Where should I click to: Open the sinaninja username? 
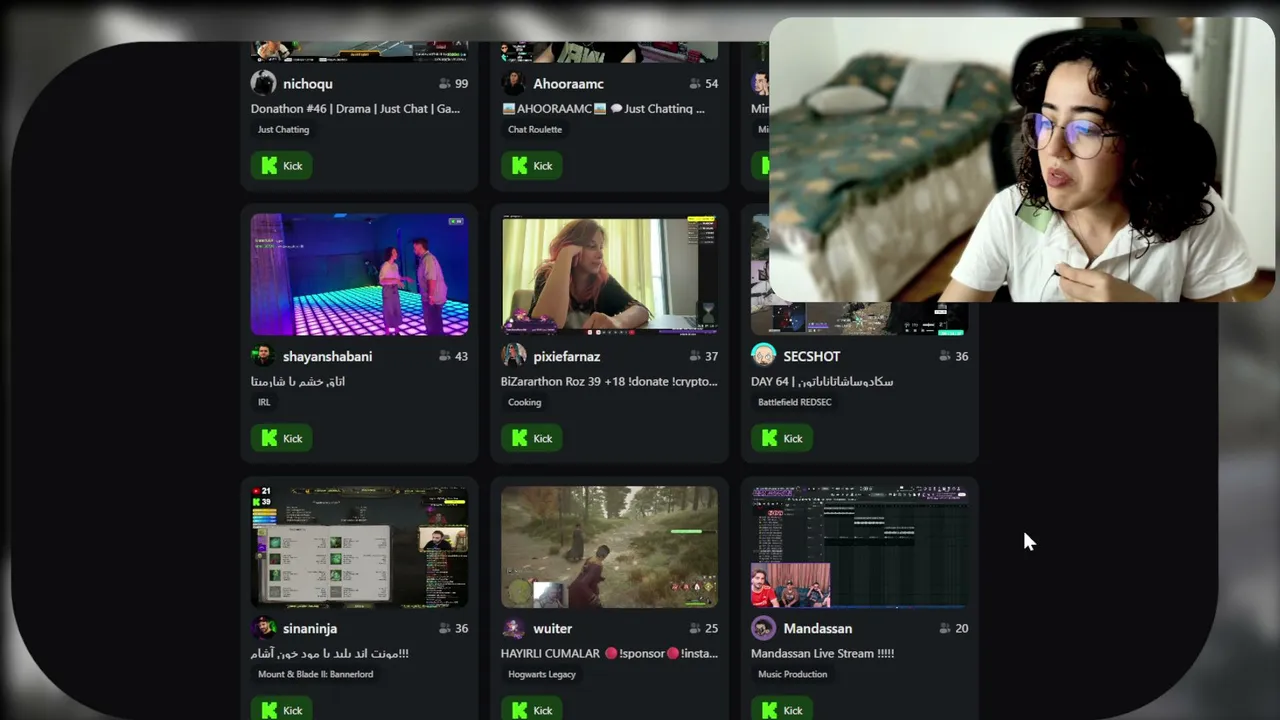(310, 628)
